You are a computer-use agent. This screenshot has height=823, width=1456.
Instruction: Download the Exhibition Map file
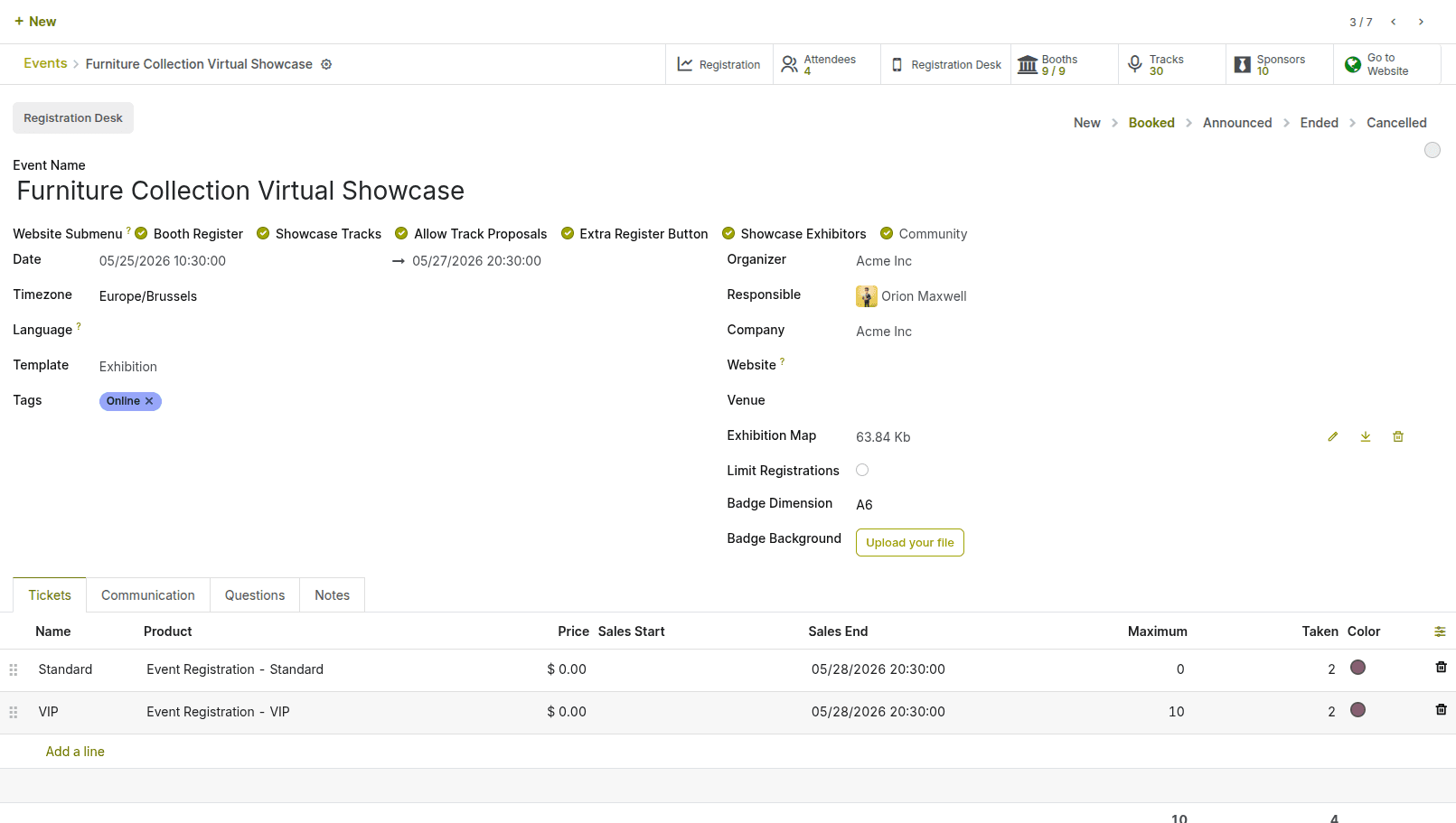click(x=1366, y=436)
